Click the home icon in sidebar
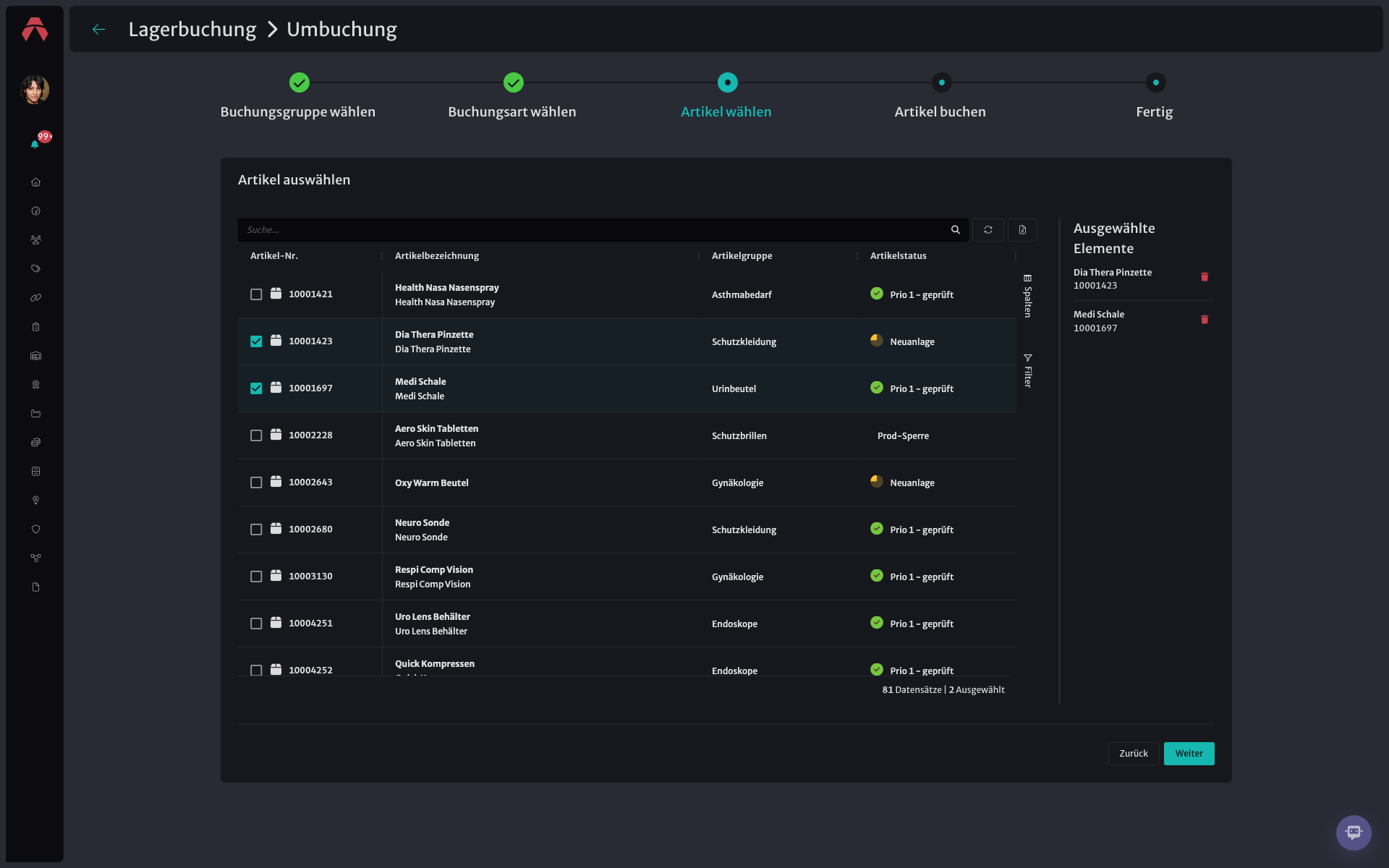Viewport: 1389px width, 868px height. coord(35,182)
